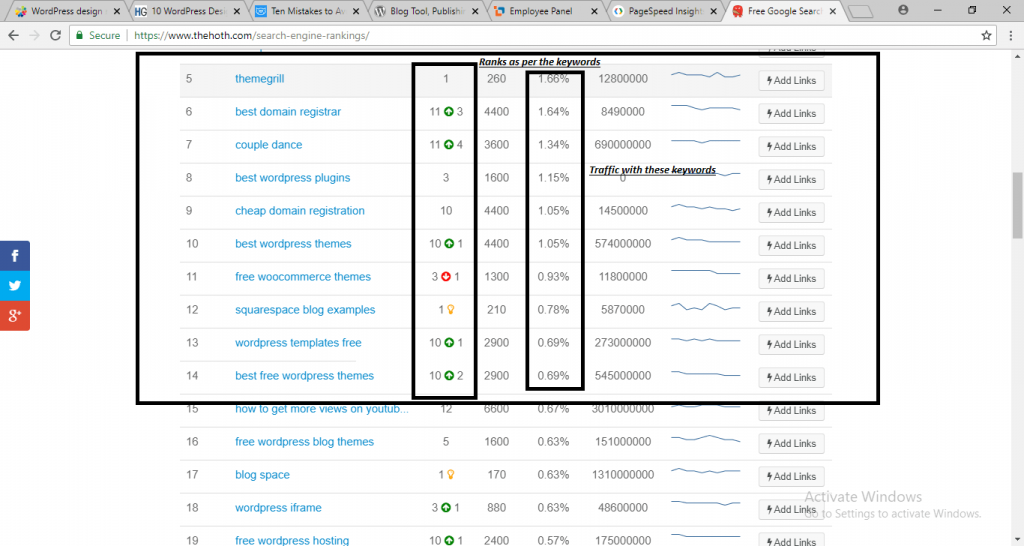This screenshot has height=546, width=1024.
Task: Open the best wordpress plugins keyword link
Action: (292, 178)
